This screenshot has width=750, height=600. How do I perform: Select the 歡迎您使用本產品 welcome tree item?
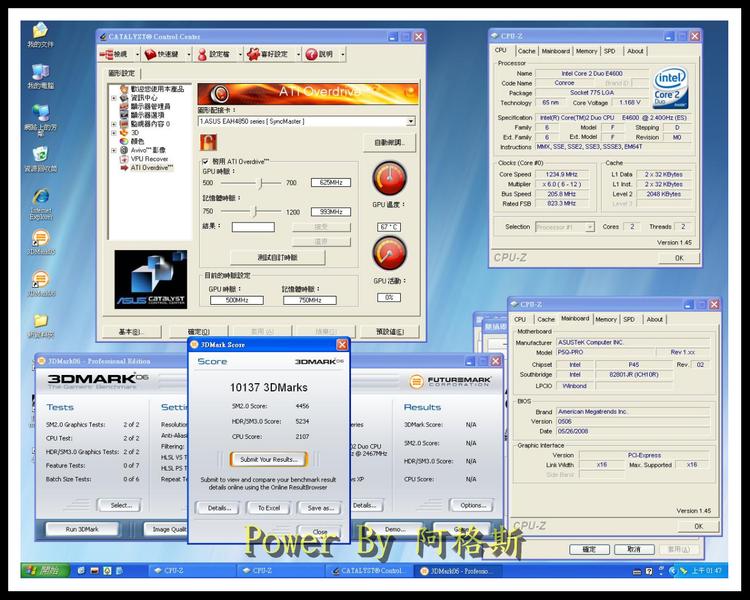157,89
